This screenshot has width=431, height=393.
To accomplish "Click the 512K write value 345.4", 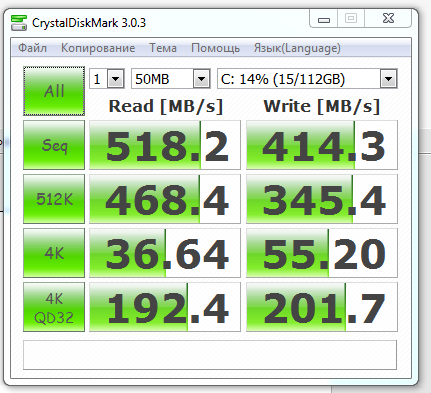I will [x=322, y=199].
